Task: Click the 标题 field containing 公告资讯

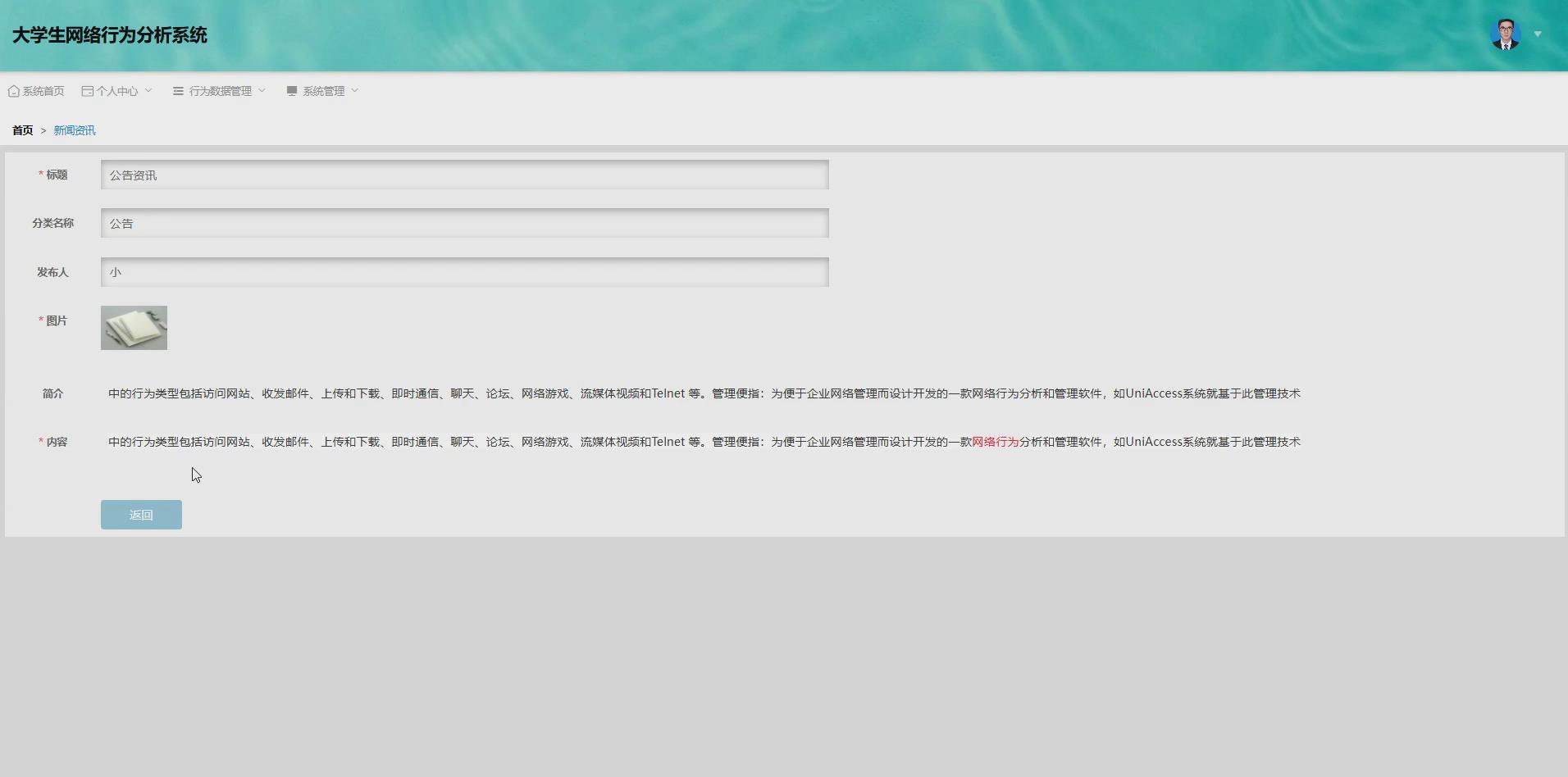Action: (465, 175)
